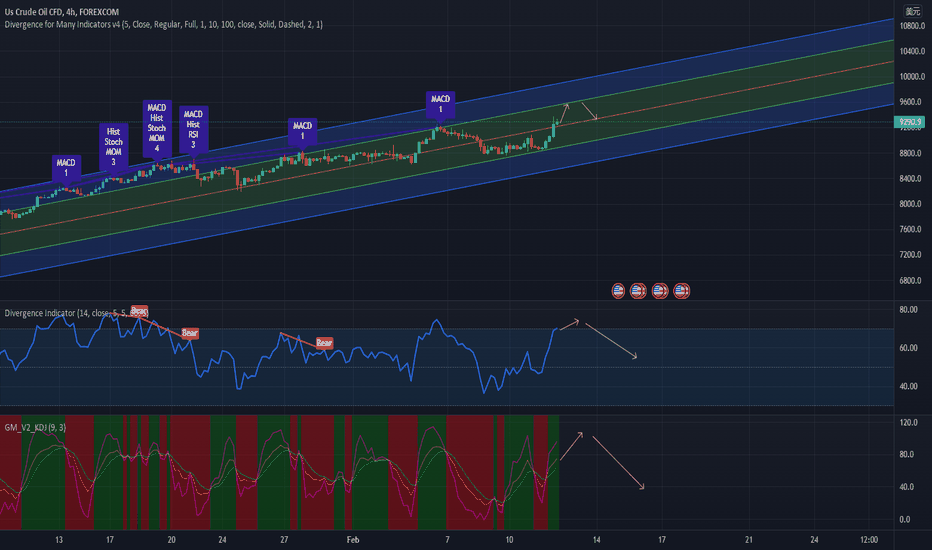
Task: Click the 'MACD 1' label near January 27
Action: 302,131
